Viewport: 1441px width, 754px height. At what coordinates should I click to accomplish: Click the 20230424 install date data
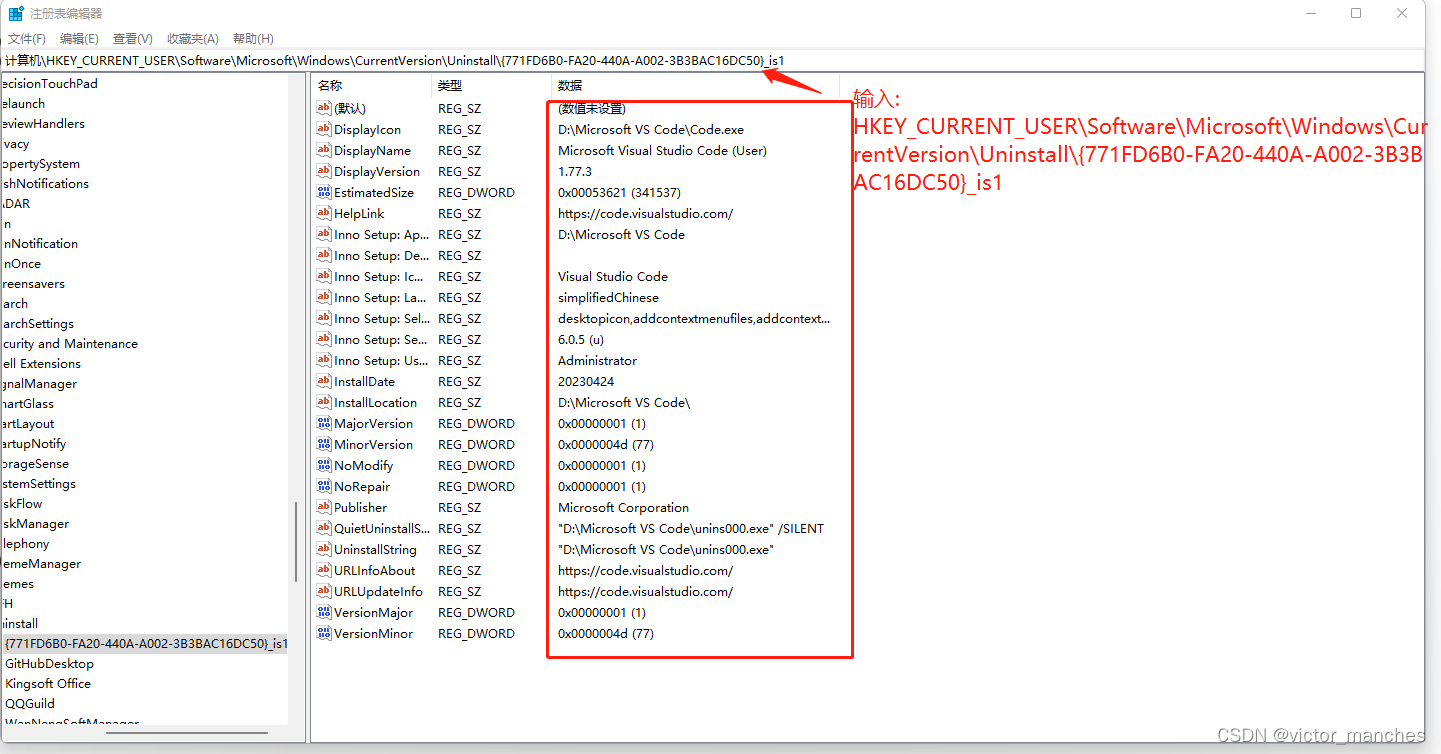pyautogui.click(x=586, y=381)
